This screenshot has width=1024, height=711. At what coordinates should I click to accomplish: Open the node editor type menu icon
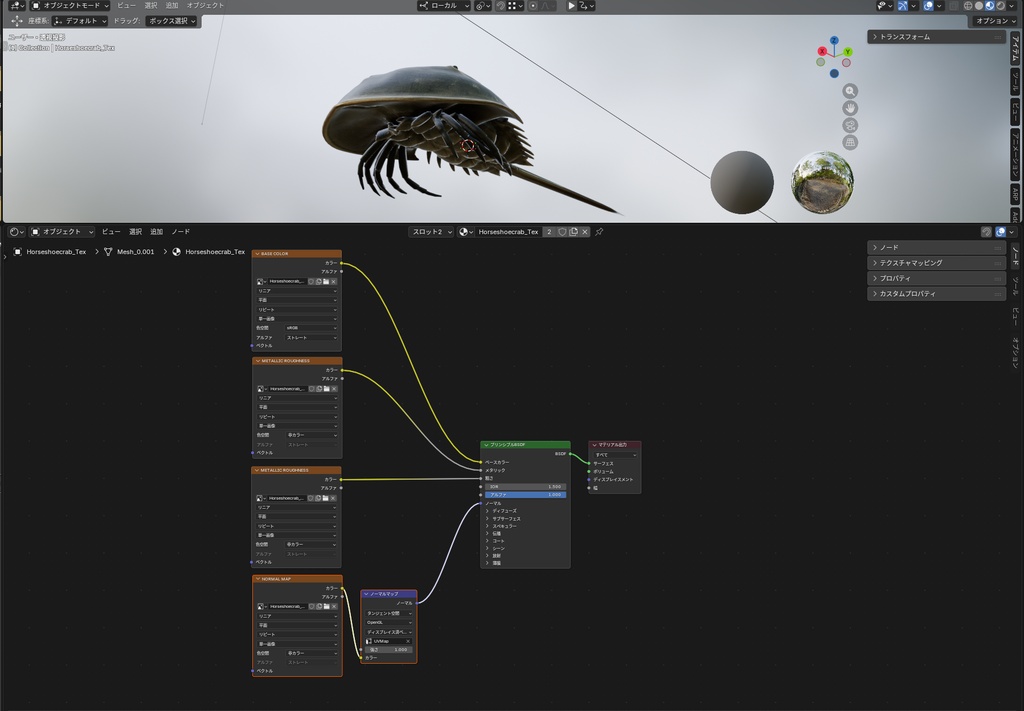point(16,232)
